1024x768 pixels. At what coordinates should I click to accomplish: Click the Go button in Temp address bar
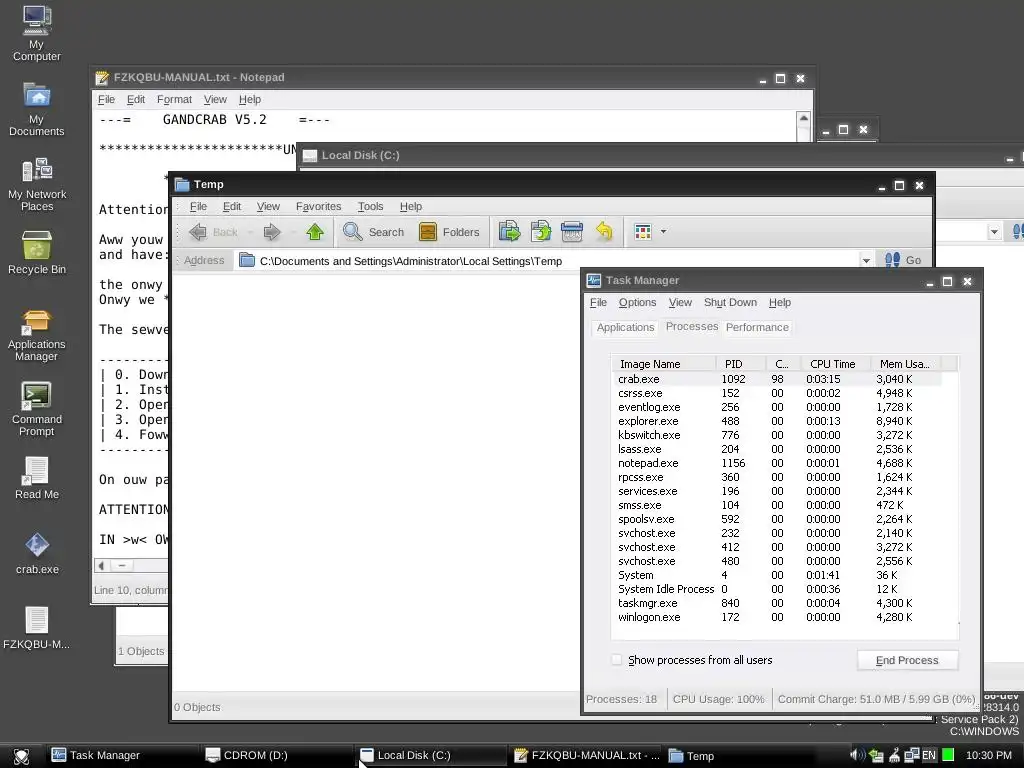coord(903,261)
